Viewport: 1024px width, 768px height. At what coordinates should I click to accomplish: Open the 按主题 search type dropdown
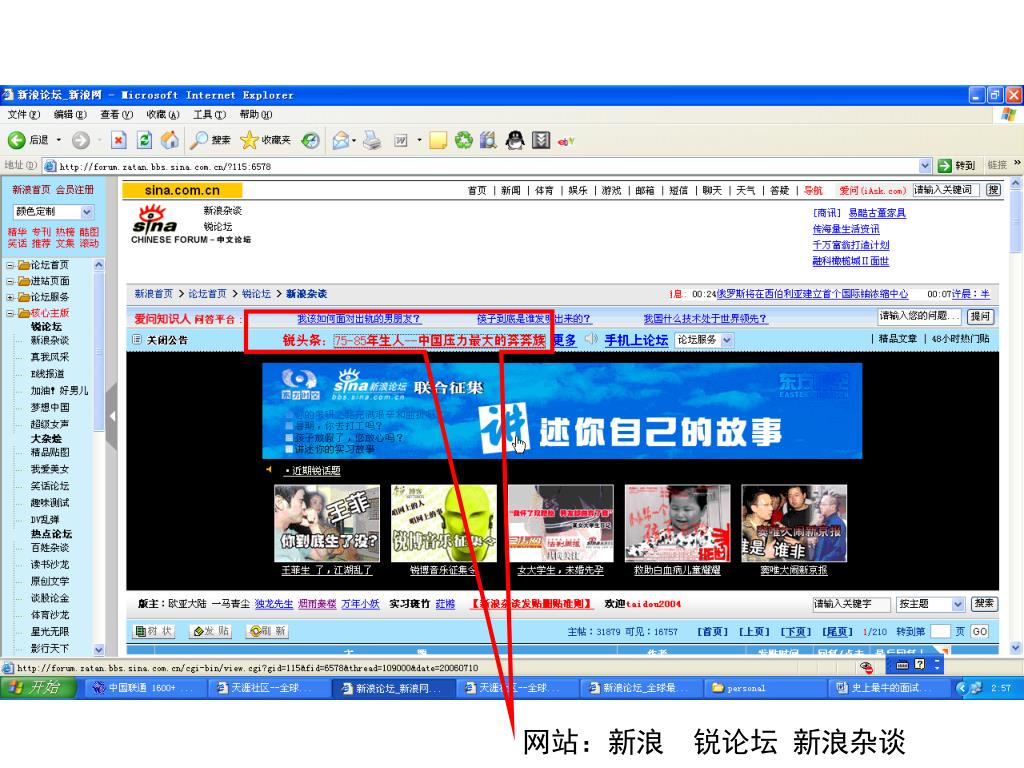click(x=957, y=604)
